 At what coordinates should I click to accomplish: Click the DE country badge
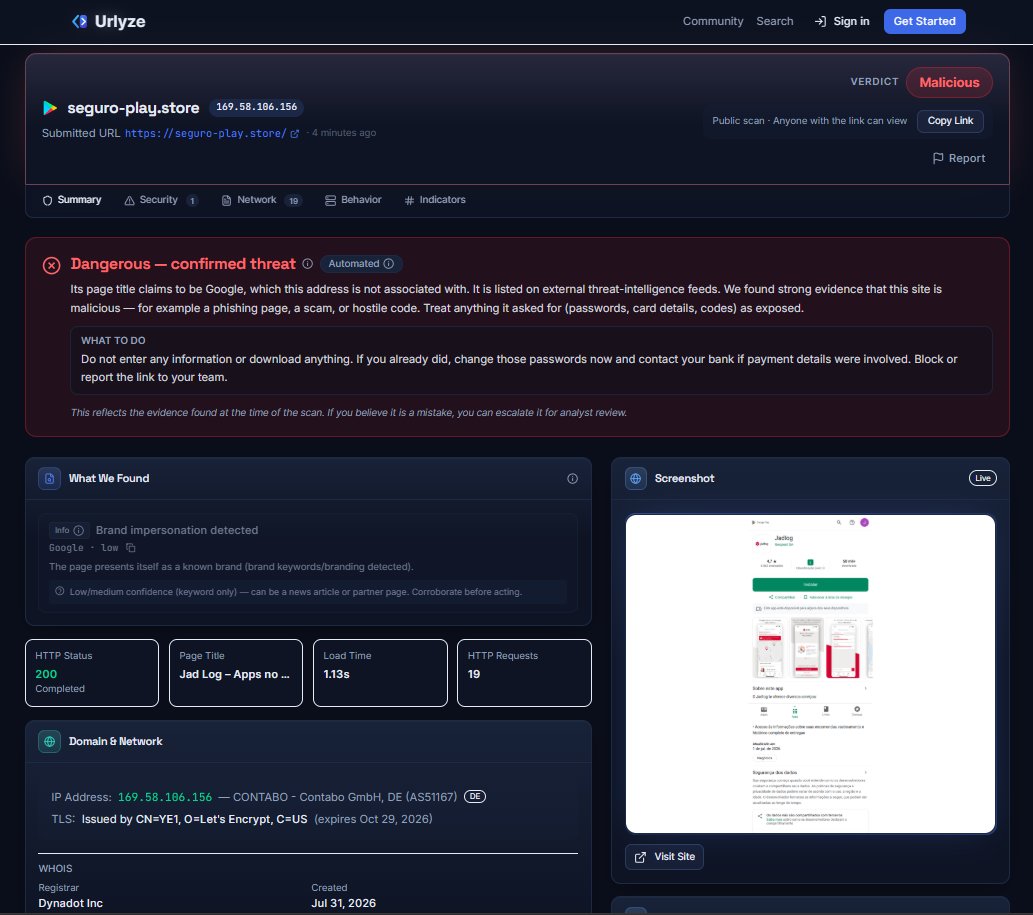(475, 796)
